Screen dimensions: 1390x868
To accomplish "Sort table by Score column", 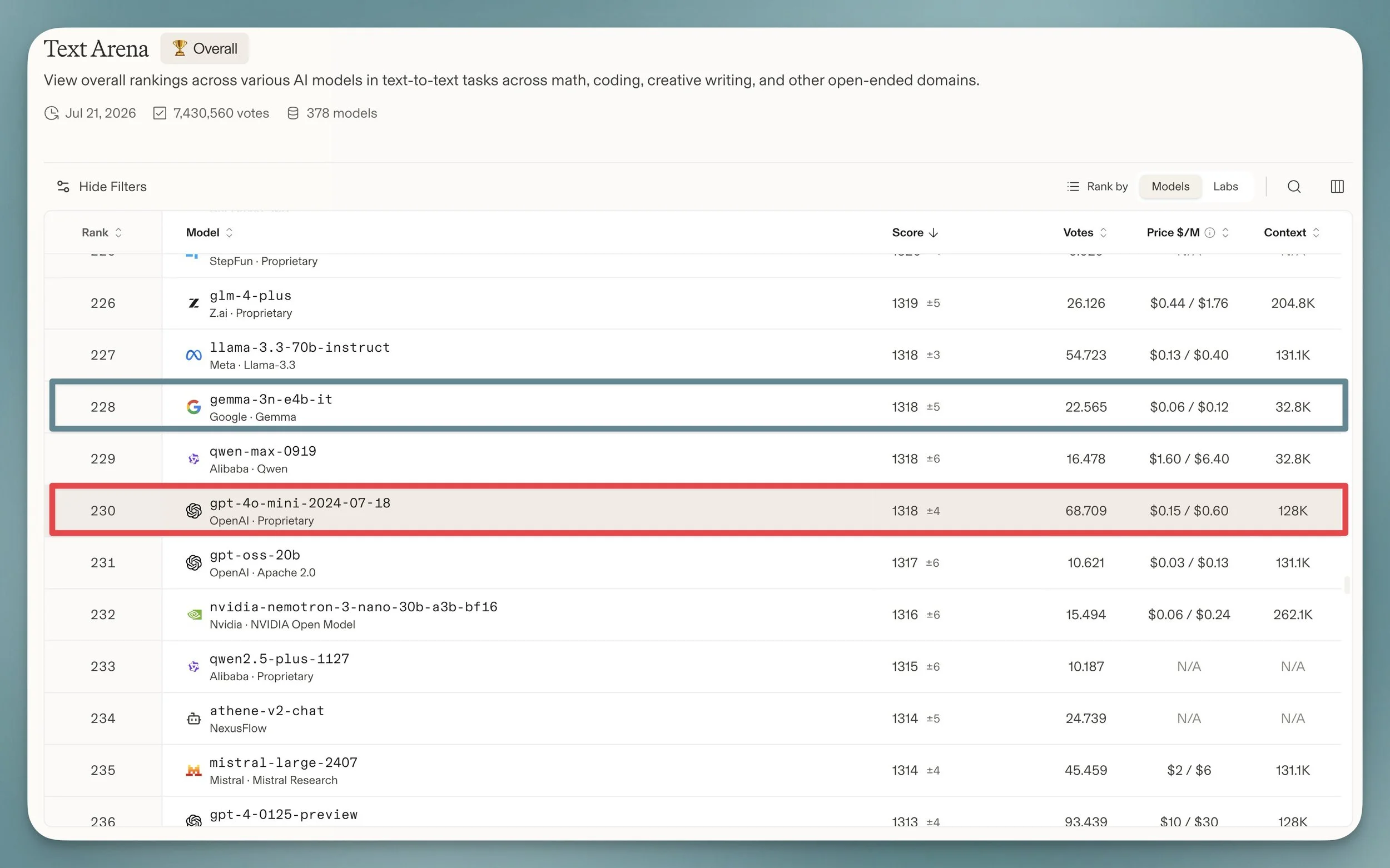I will (915, 232).
